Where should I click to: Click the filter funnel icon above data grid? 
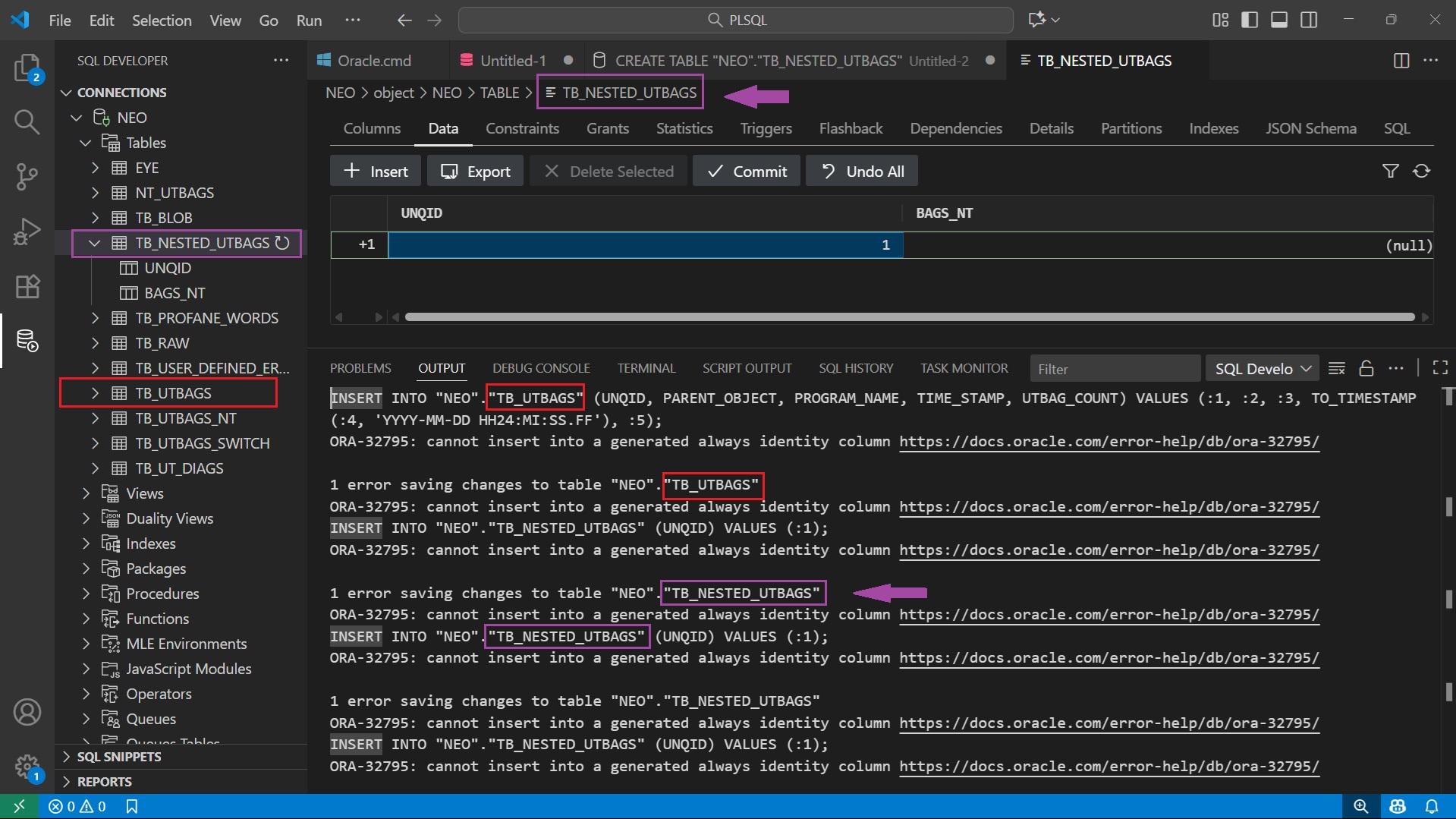coord(1390,172)
